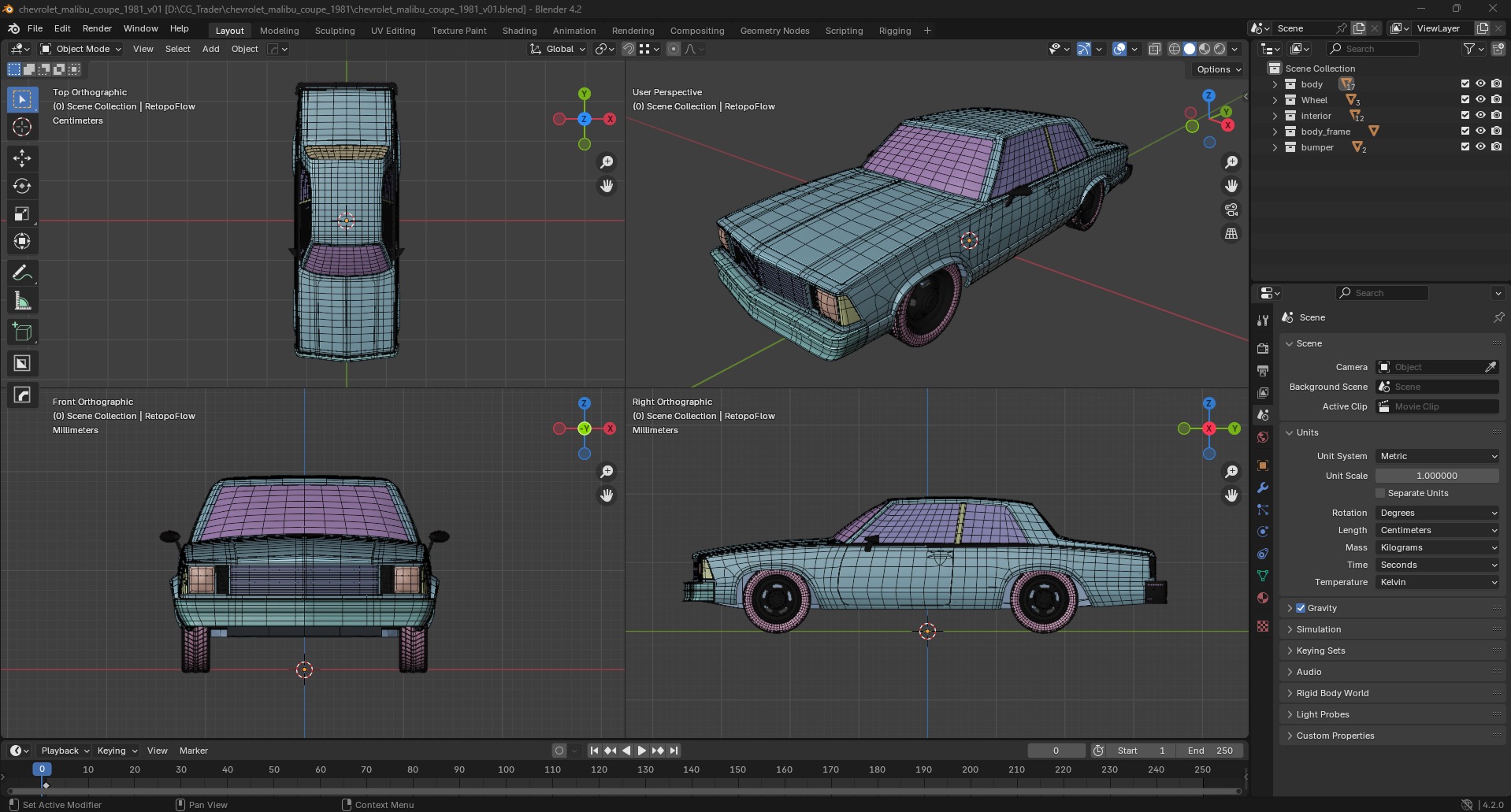Image resolution: width=1511 pixels, height=812 pixels.
Task: Click the viewport Options button
Action: click(x=1218, y=69)
